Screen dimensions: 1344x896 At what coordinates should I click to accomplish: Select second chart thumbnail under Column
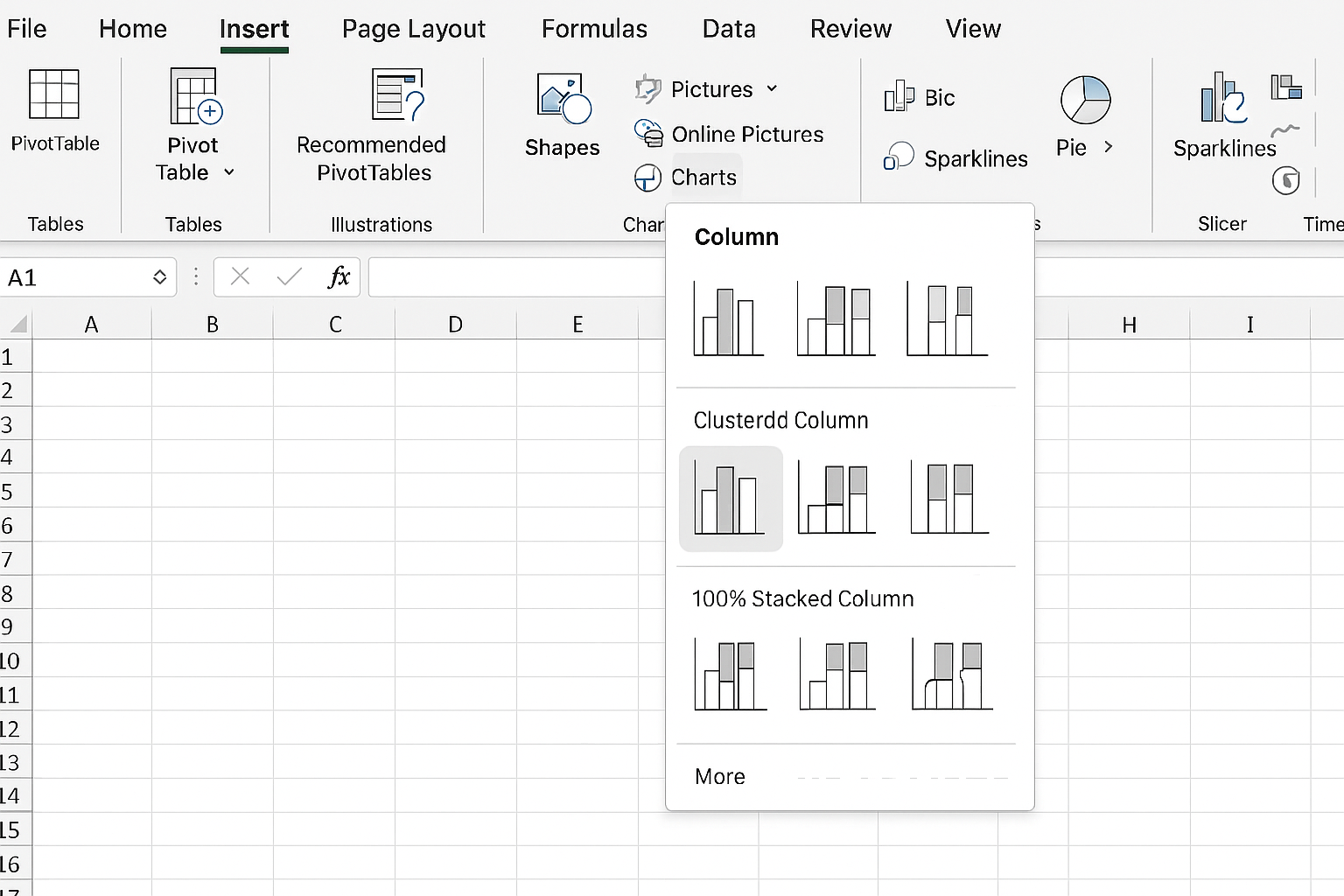tap(836, 318)
